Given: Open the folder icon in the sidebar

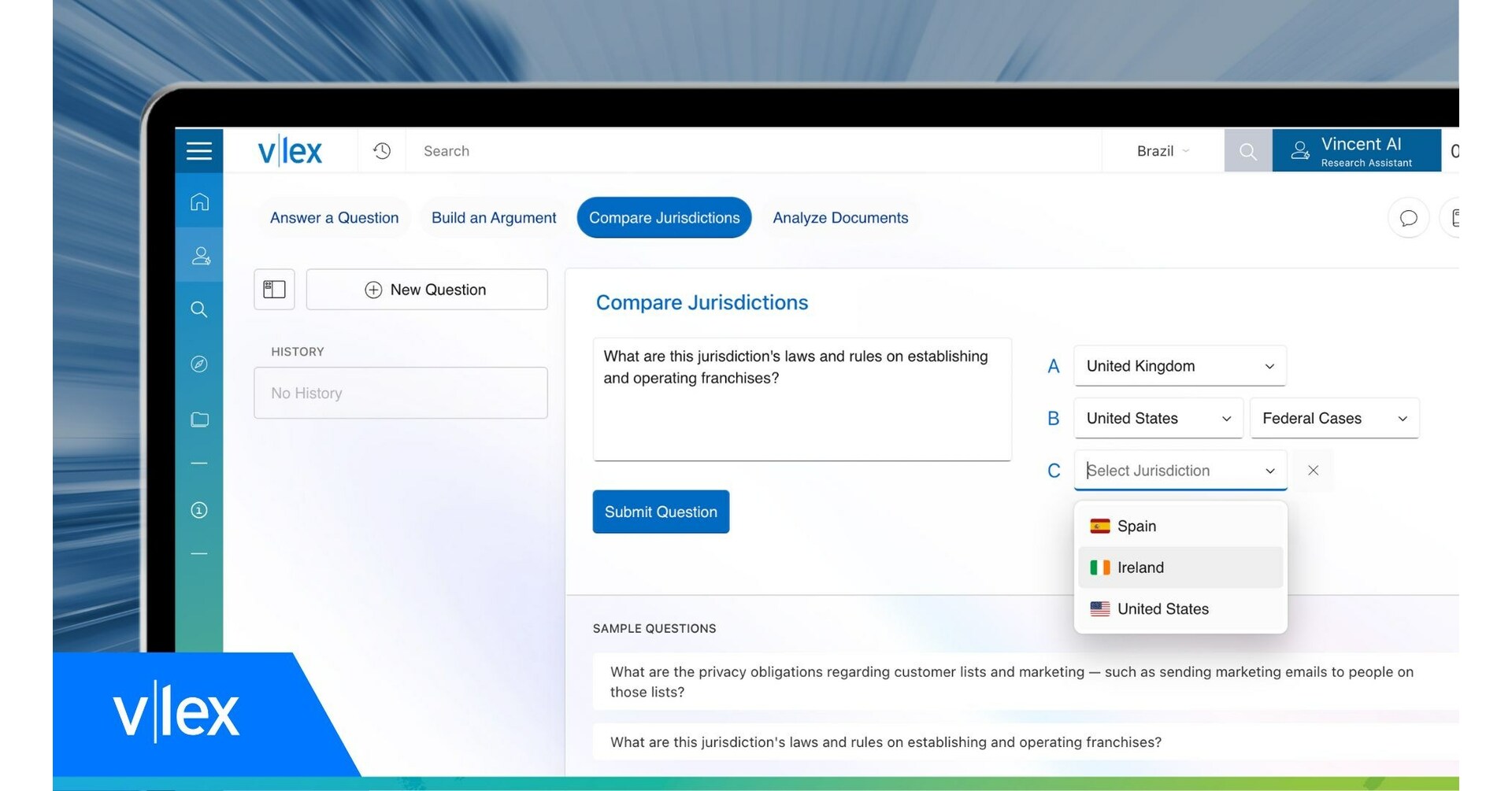Looking at the screenshot, I should tap(199, 419).
